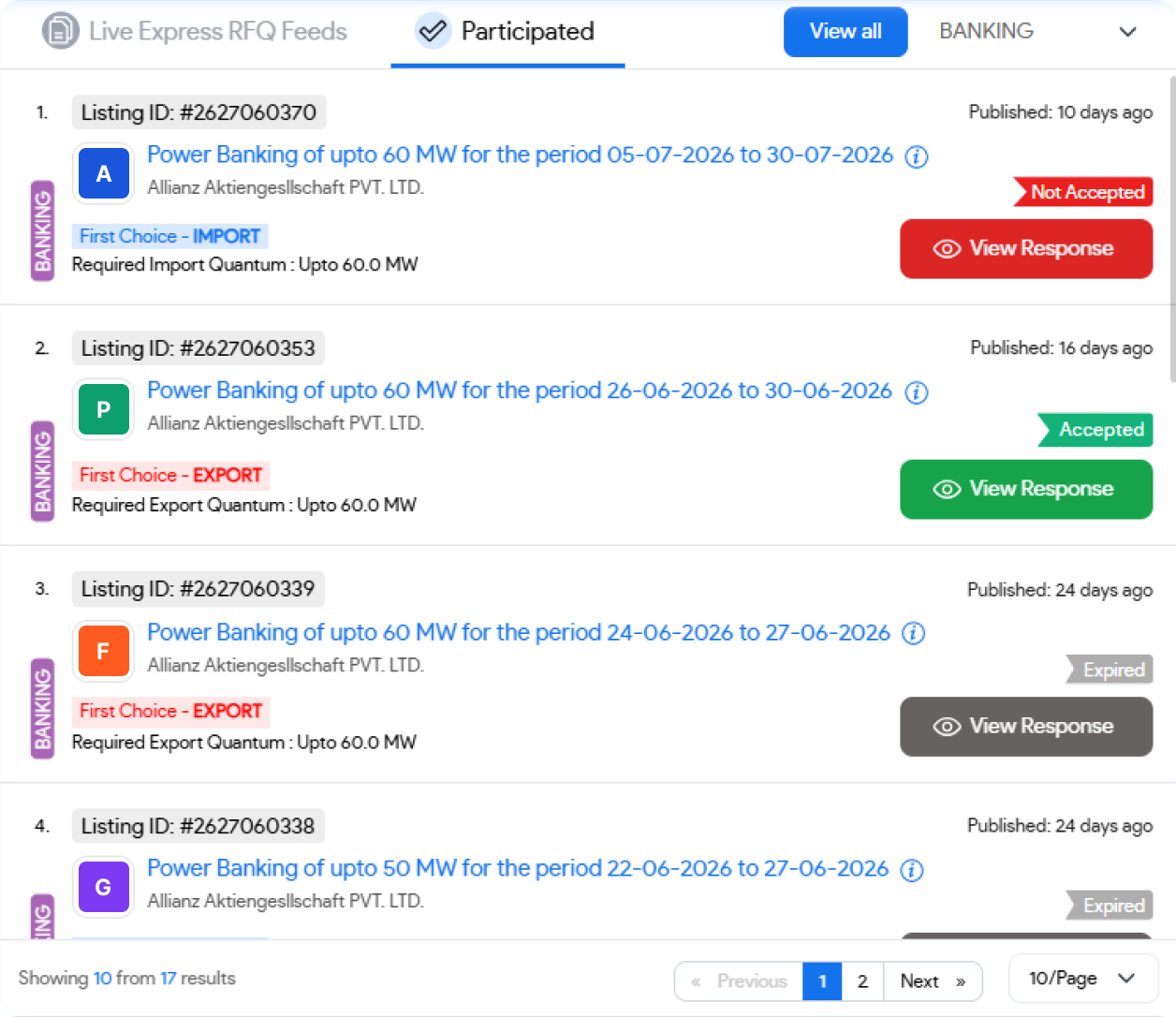Expand the 10/Page size dropdown
1176x1017 pixels.
point(1083,979)
